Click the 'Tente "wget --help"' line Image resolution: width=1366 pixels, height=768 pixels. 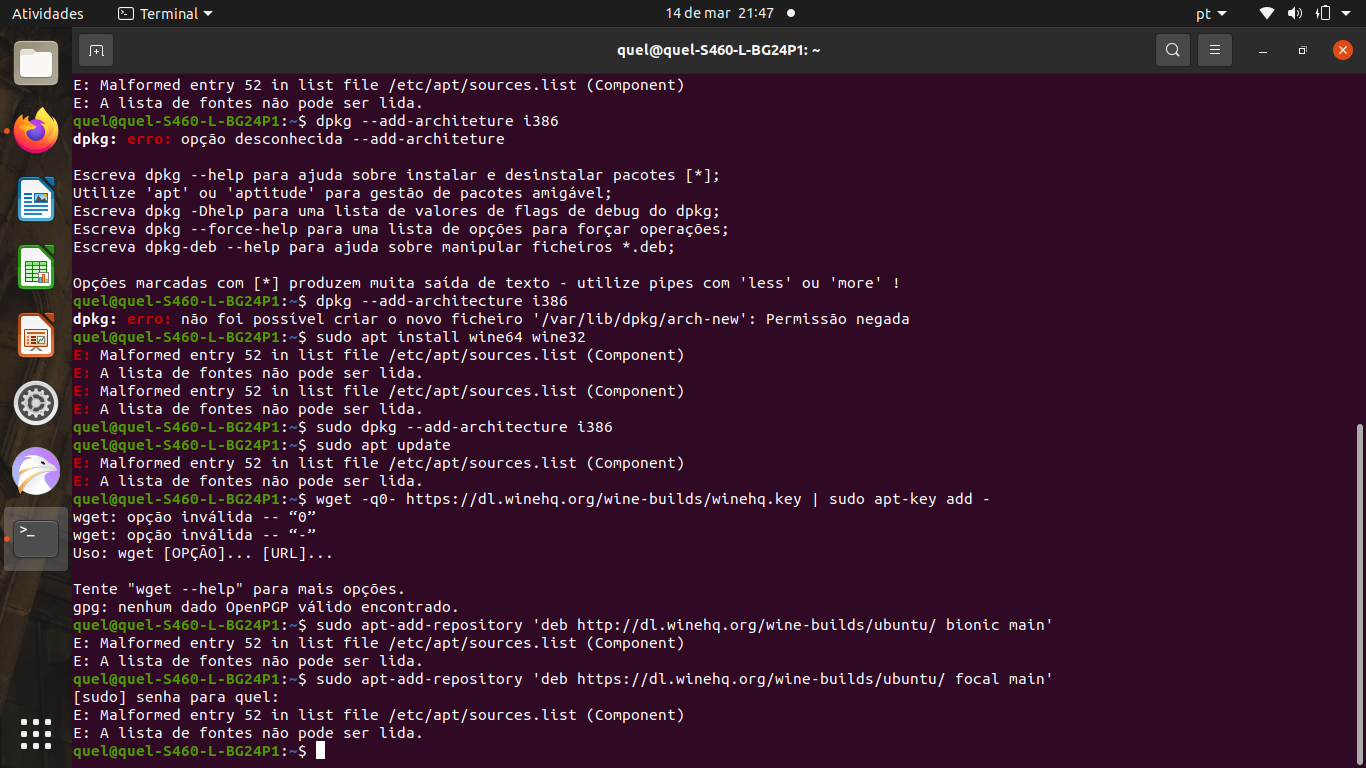(x=239, y=589)
